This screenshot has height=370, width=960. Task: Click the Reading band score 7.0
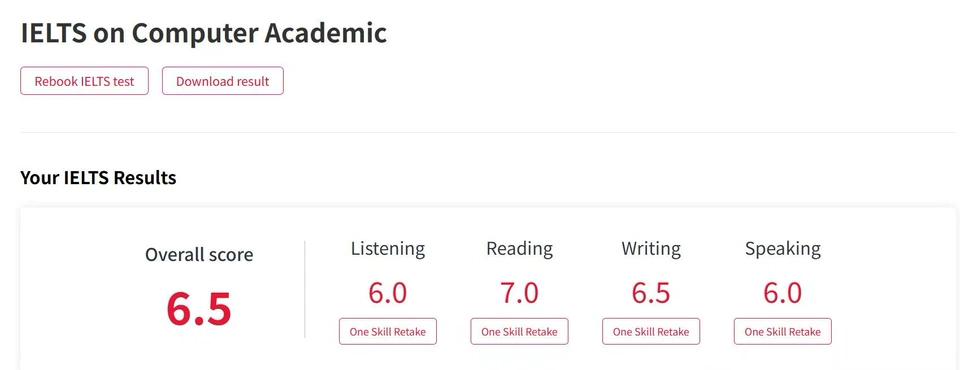519,293
